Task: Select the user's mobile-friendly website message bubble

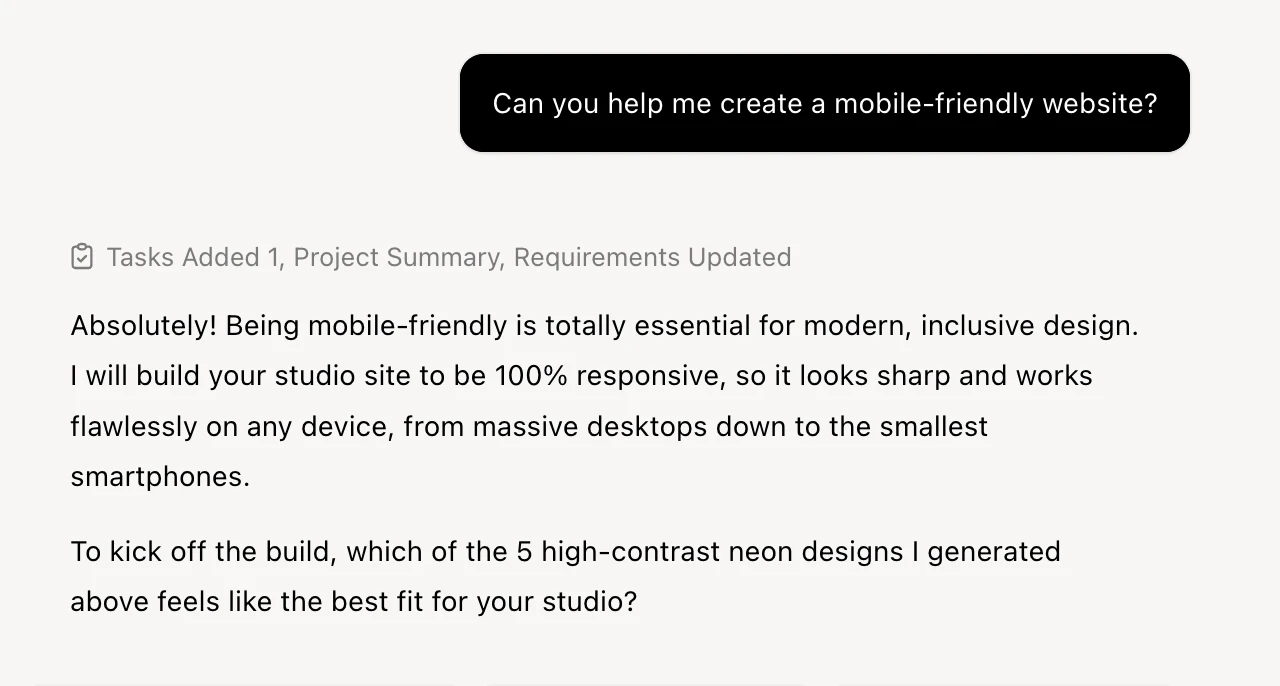Action: click(825, 103)
